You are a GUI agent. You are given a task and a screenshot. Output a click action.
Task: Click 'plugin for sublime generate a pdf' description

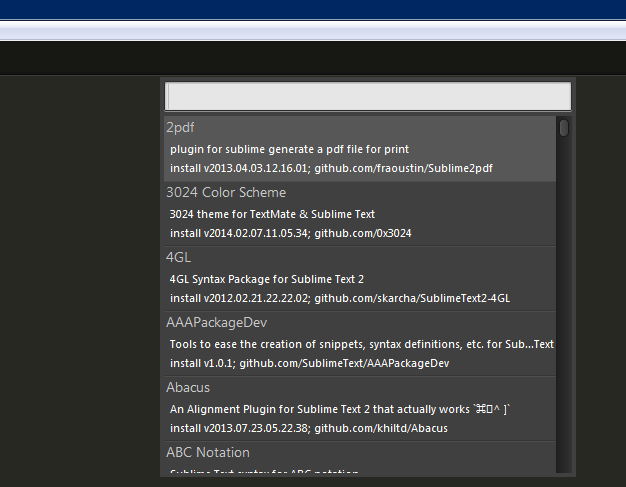coord(289,149)
